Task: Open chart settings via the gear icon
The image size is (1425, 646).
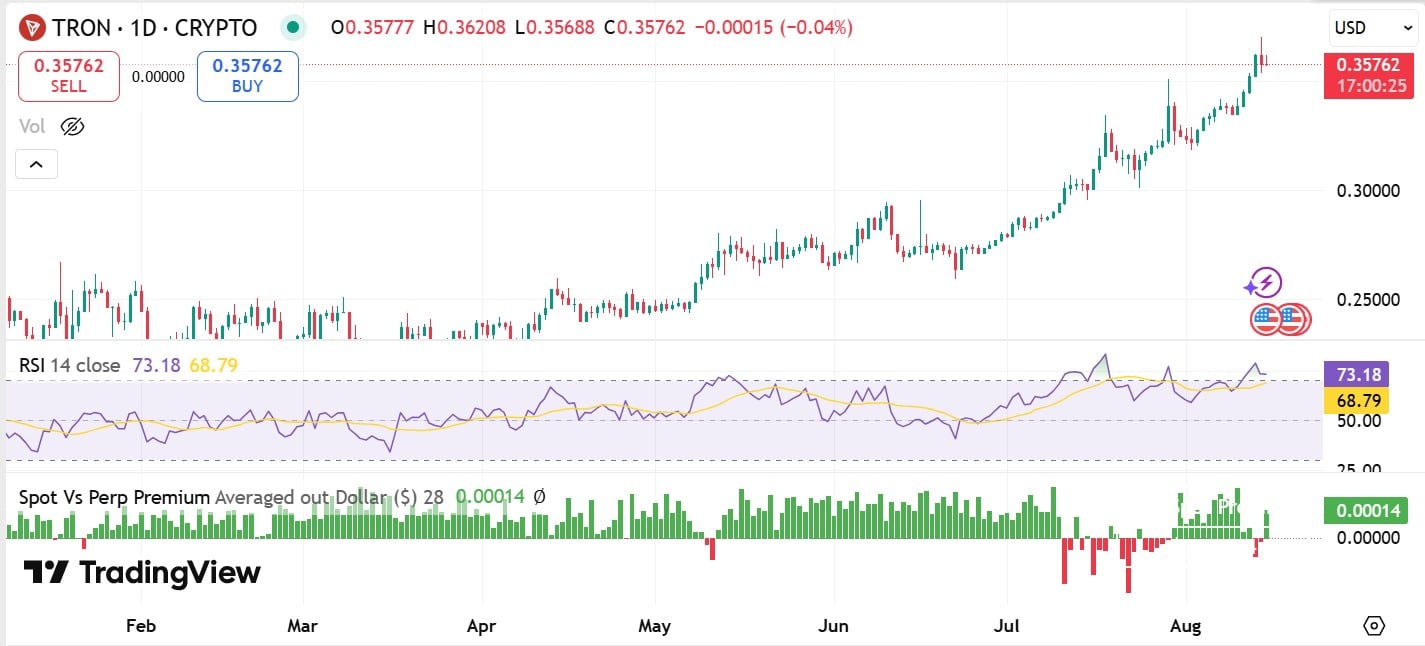Action: click(x=1374, y=626)
